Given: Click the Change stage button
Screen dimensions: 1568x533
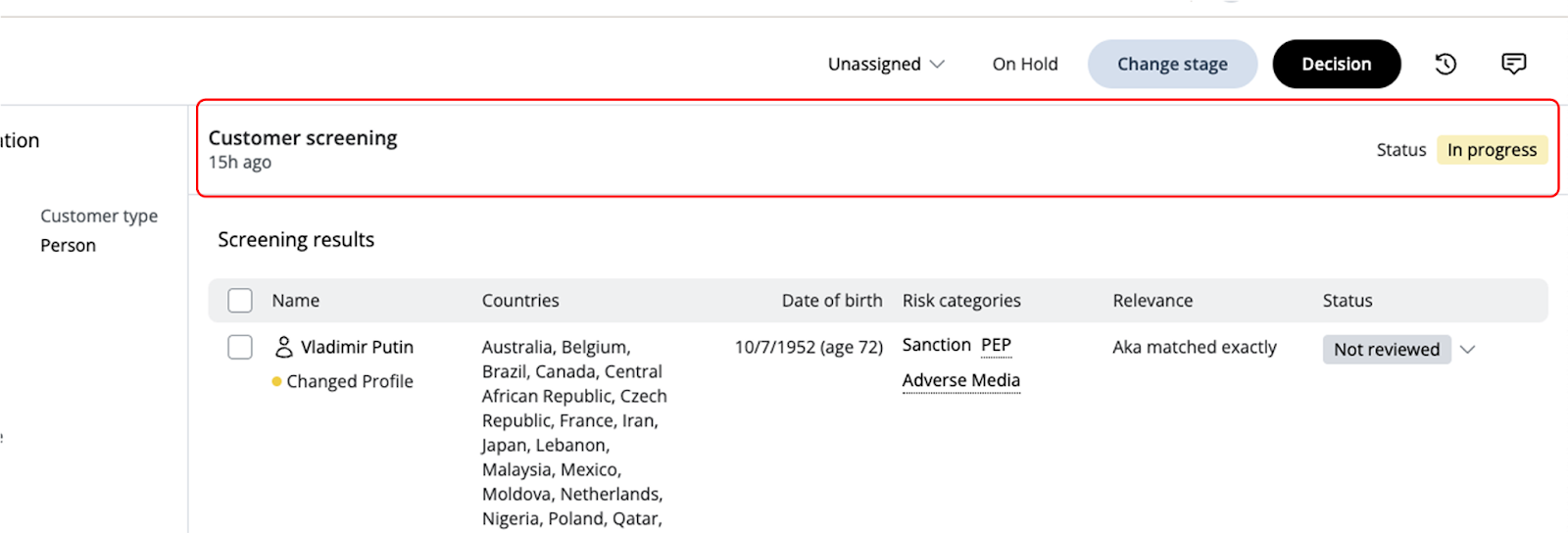Looking at the screenshot, I should [1172, 65].
